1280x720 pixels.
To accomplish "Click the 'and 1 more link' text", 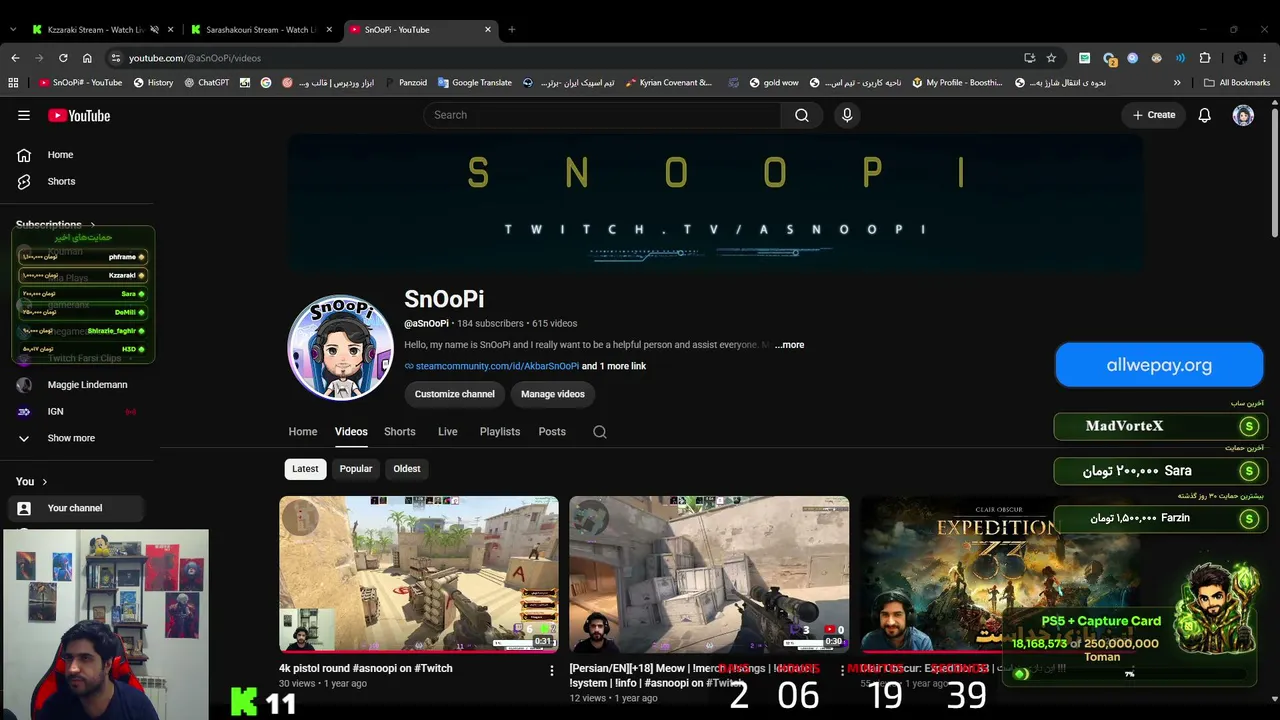I will point(614,366).
